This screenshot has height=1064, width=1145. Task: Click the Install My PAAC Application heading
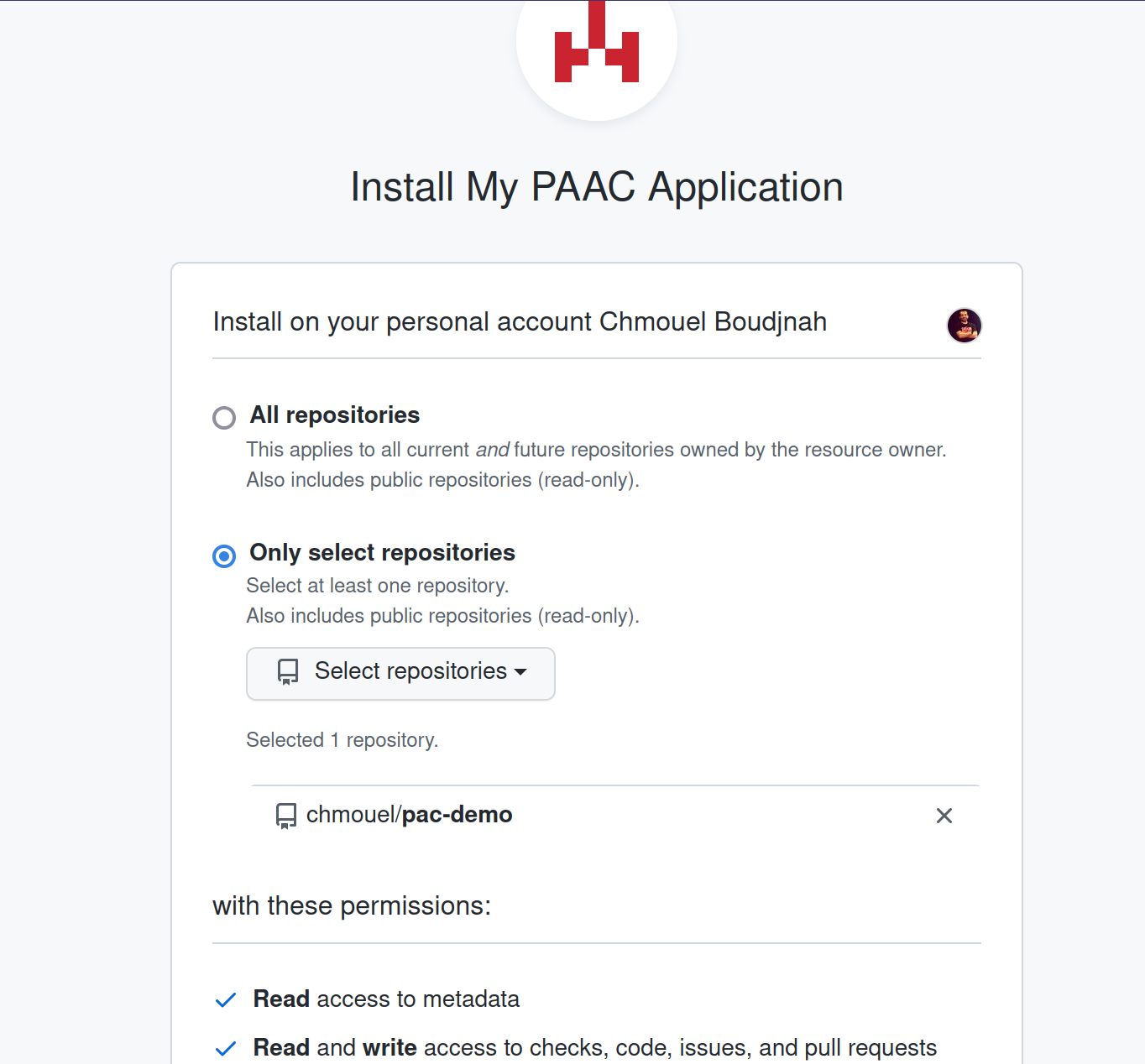click(596, 186)
